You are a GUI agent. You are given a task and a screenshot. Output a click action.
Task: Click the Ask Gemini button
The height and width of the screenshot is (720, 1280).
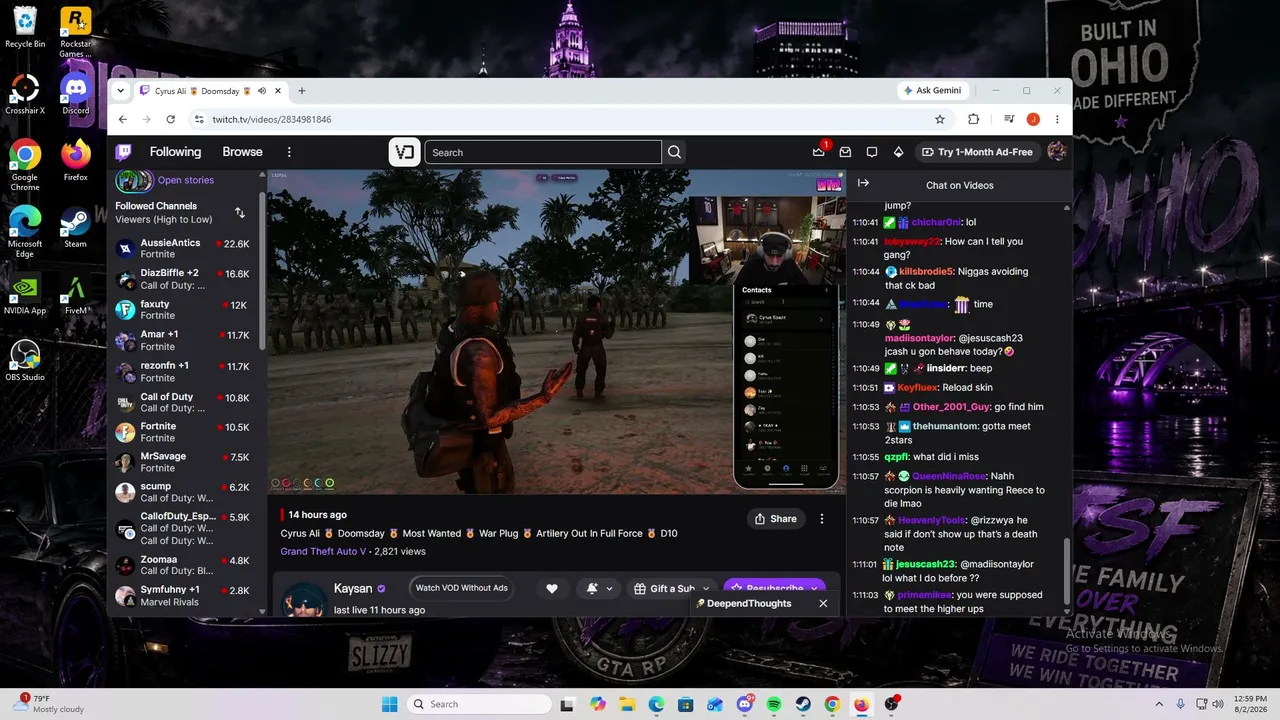932,90
